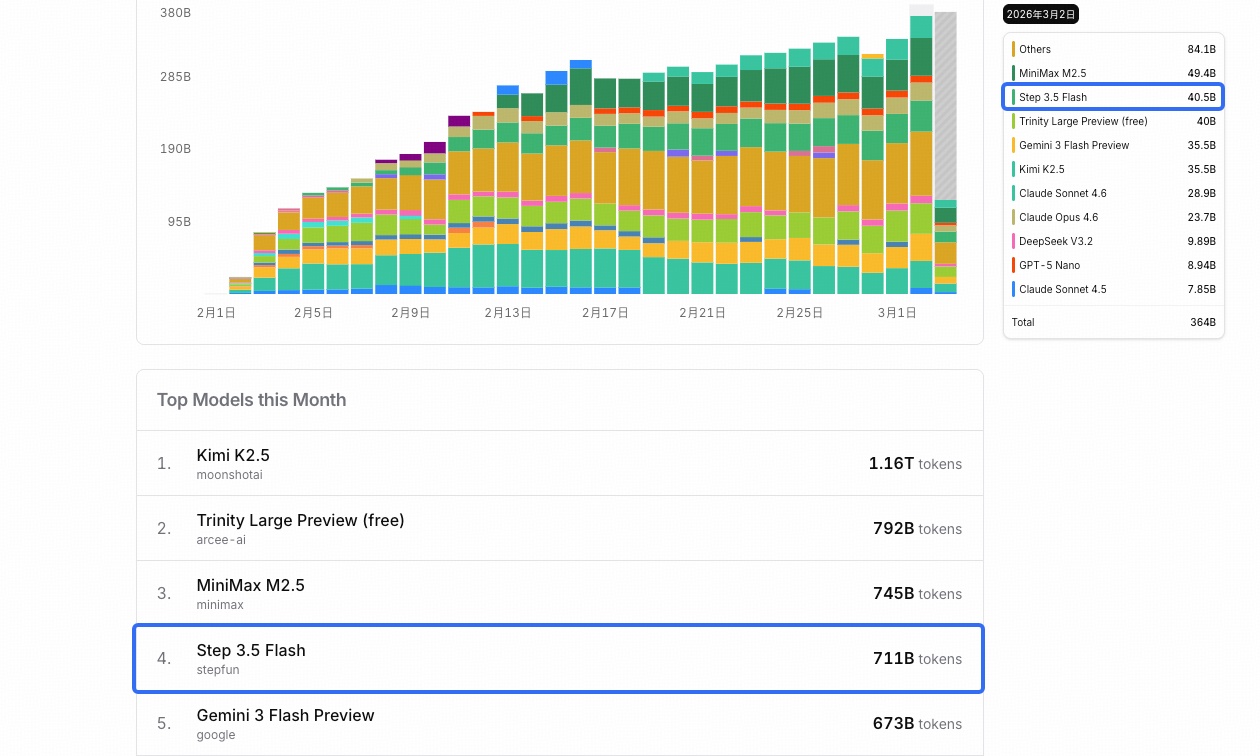
Task: Select DeepSeek V3.2 pink legend swatch
Action: (1013, 241)
